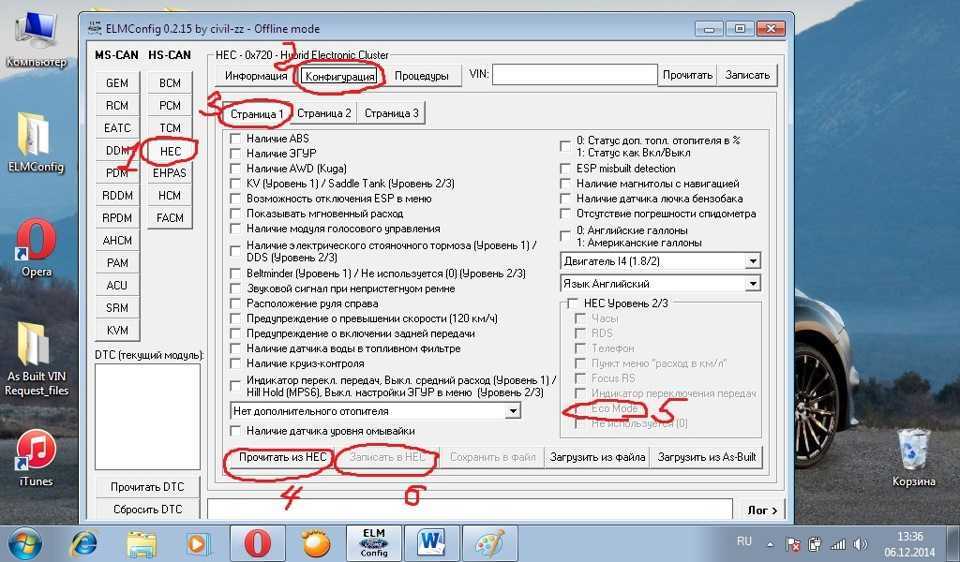960x562 pixels.
Task: Click into the VIN input field
Action: point(575,75)
